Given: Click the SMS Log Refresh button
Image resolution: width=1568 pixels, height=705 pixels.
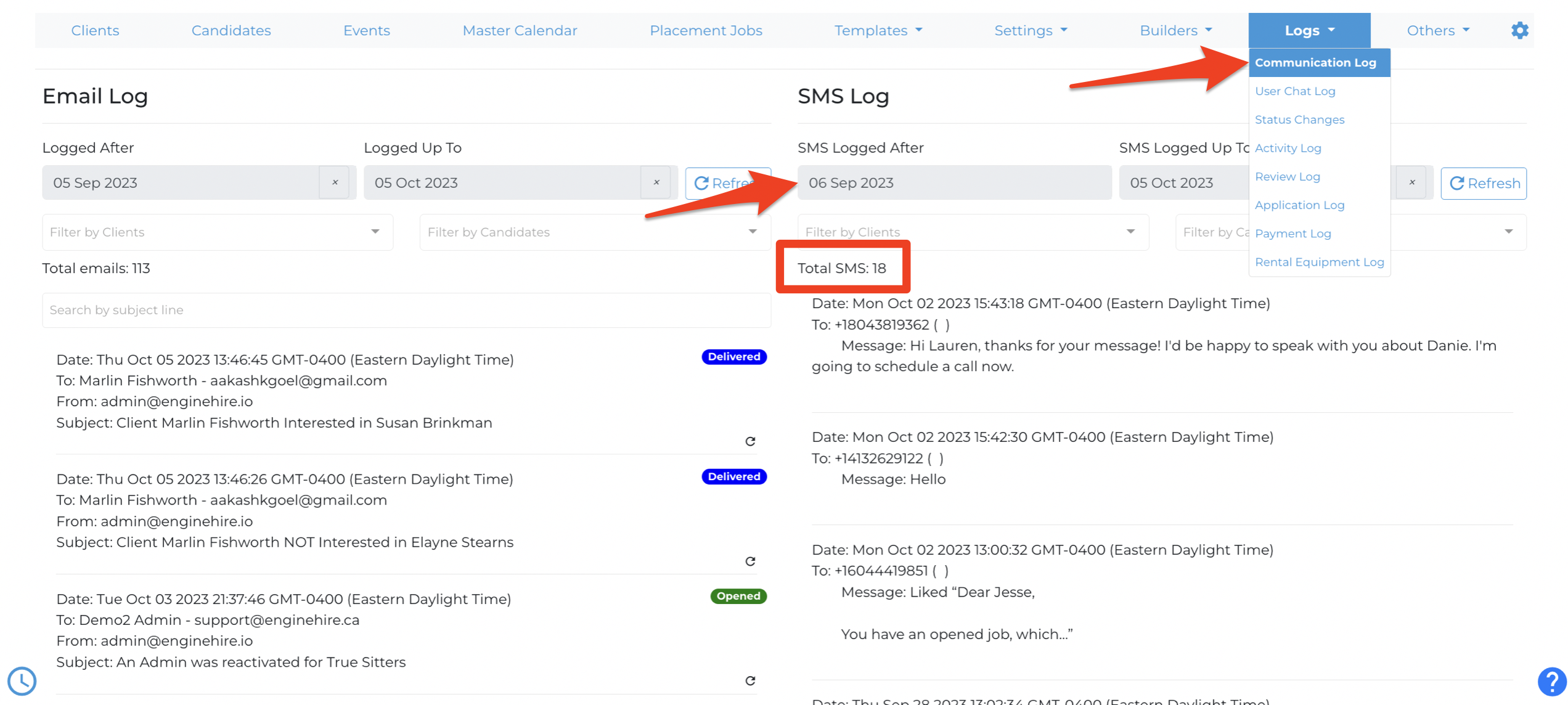Looking at the screenshot, I should point(1483,183).
